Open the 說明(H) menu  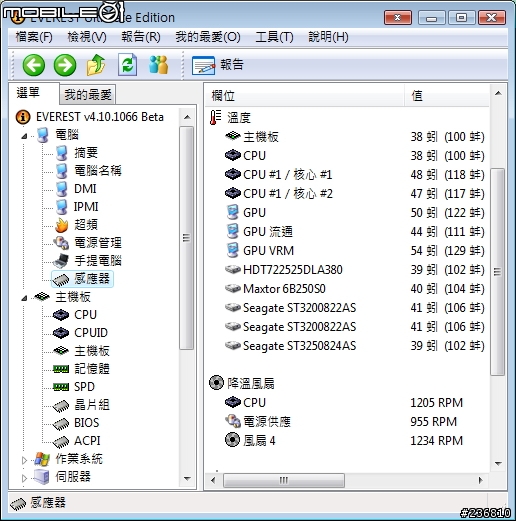coord(328,37)
